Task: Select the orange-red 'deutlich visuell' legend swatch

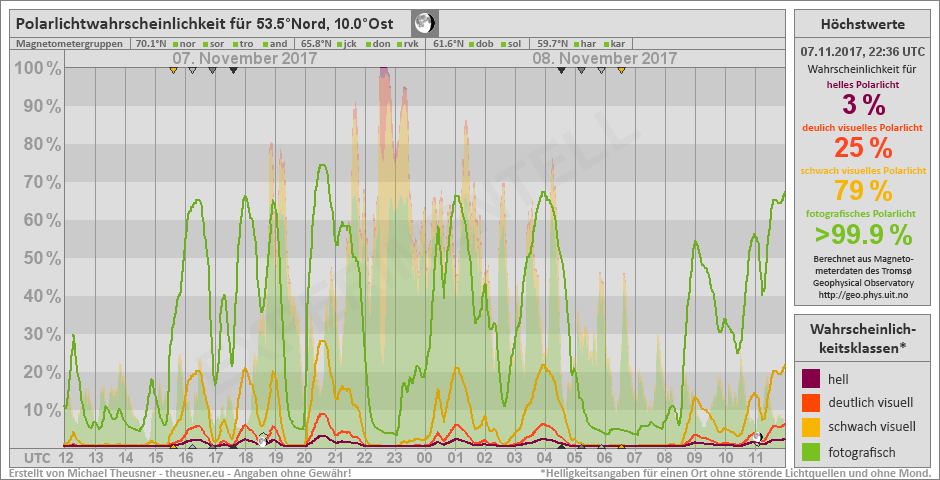Action: click(812, 403)
